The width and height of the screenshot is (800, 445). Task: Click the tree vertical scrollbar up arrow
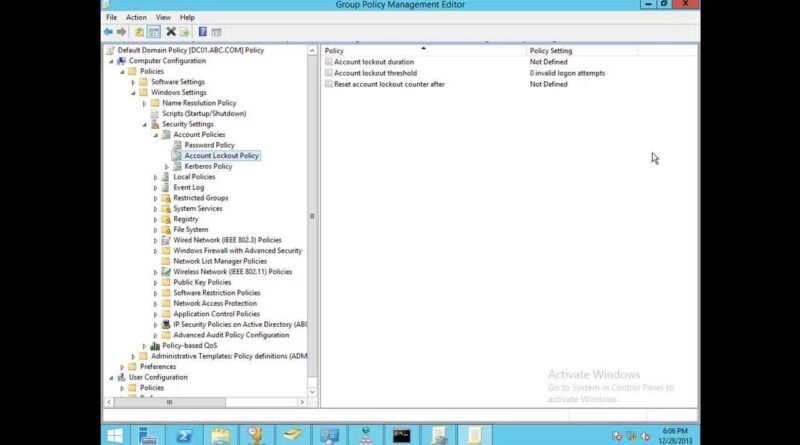click(x=312, y=51)
